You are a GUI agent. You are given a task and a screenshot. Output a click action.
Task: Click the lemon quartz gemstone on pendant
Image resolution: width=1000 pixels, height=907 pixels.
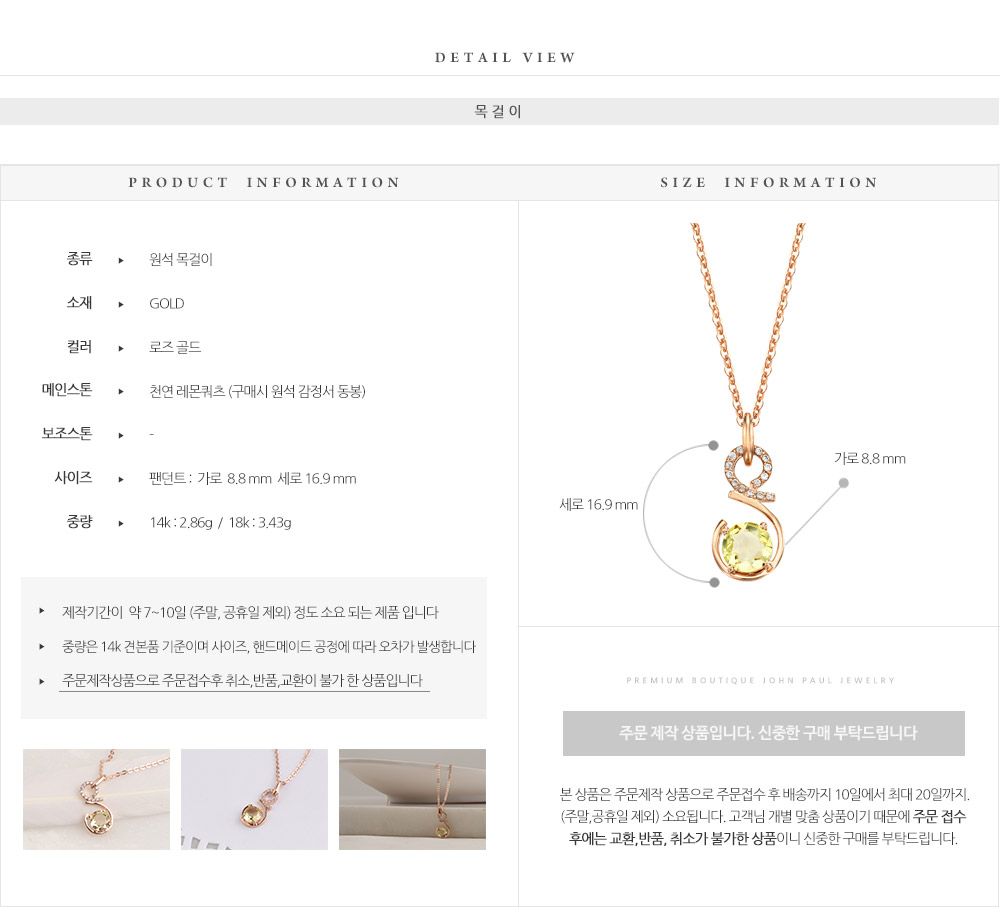pyautogui.click(x=747, y=548)
